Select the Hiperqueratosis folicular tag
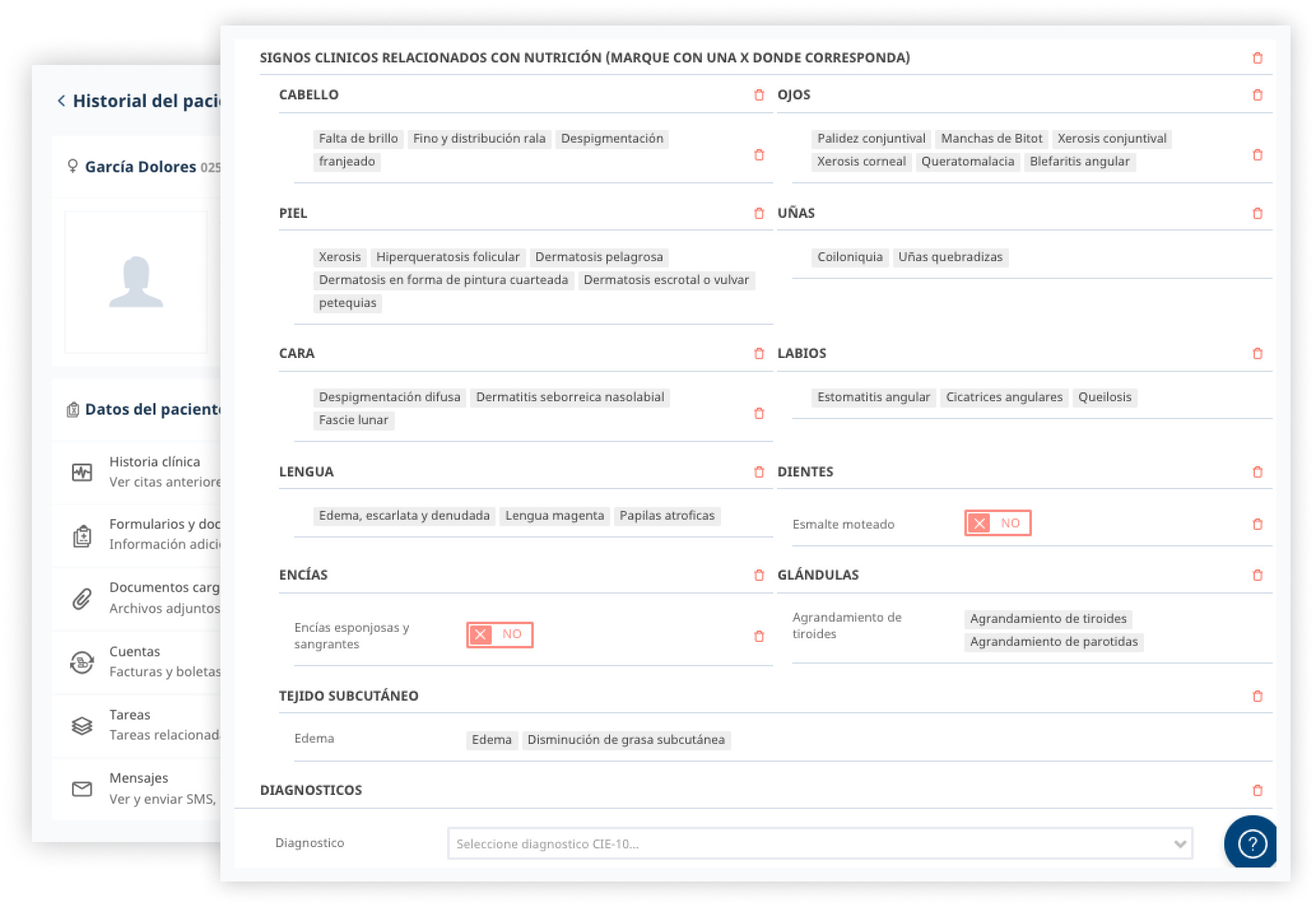The height and width of the screenshot is (907, 1316). coord(448,257)
